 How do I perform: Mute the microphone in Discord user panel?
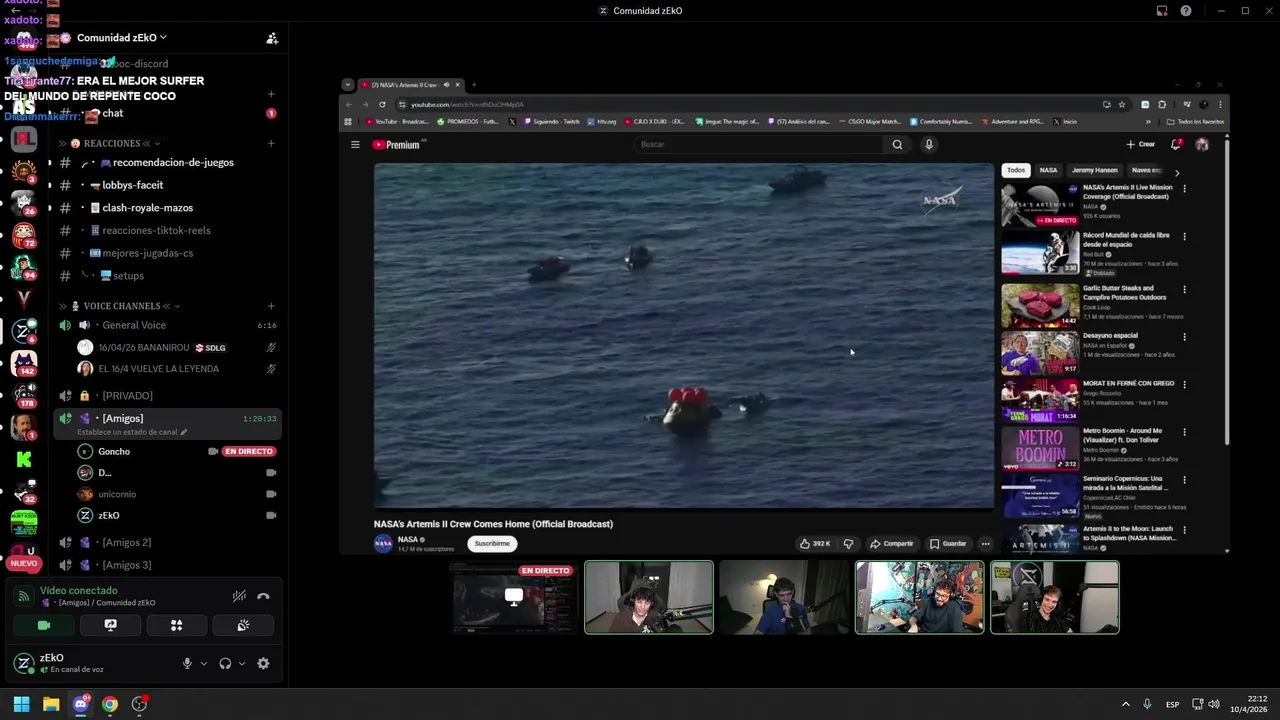tap(187, 663)
